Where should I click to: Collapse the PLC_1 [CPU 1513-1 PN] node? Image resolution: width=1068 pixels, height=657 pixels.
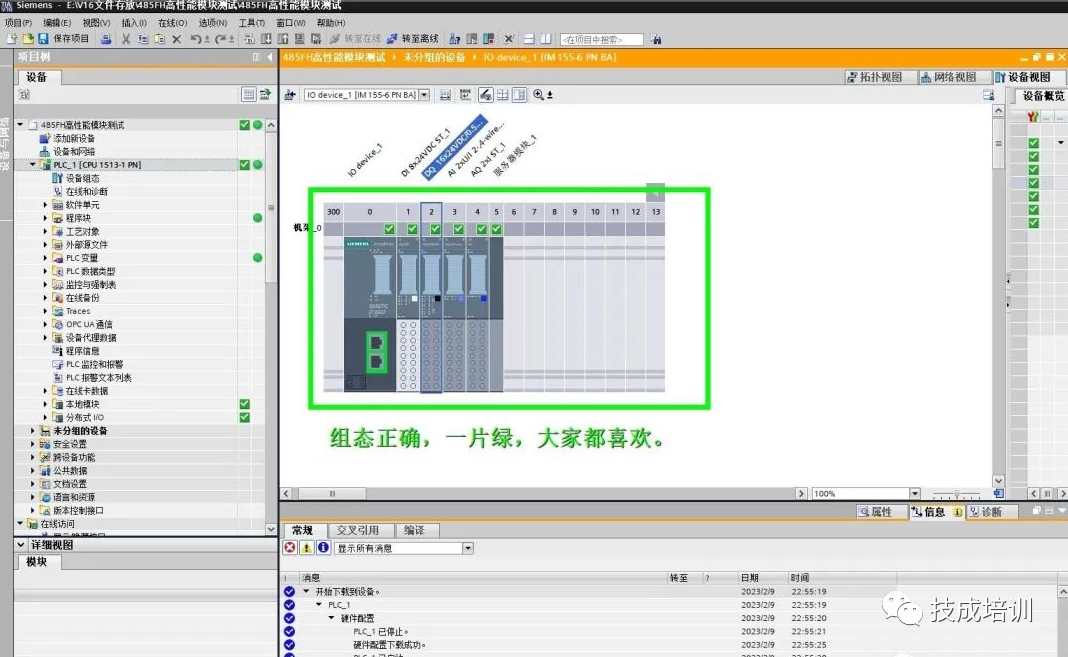tap(33, 165)
